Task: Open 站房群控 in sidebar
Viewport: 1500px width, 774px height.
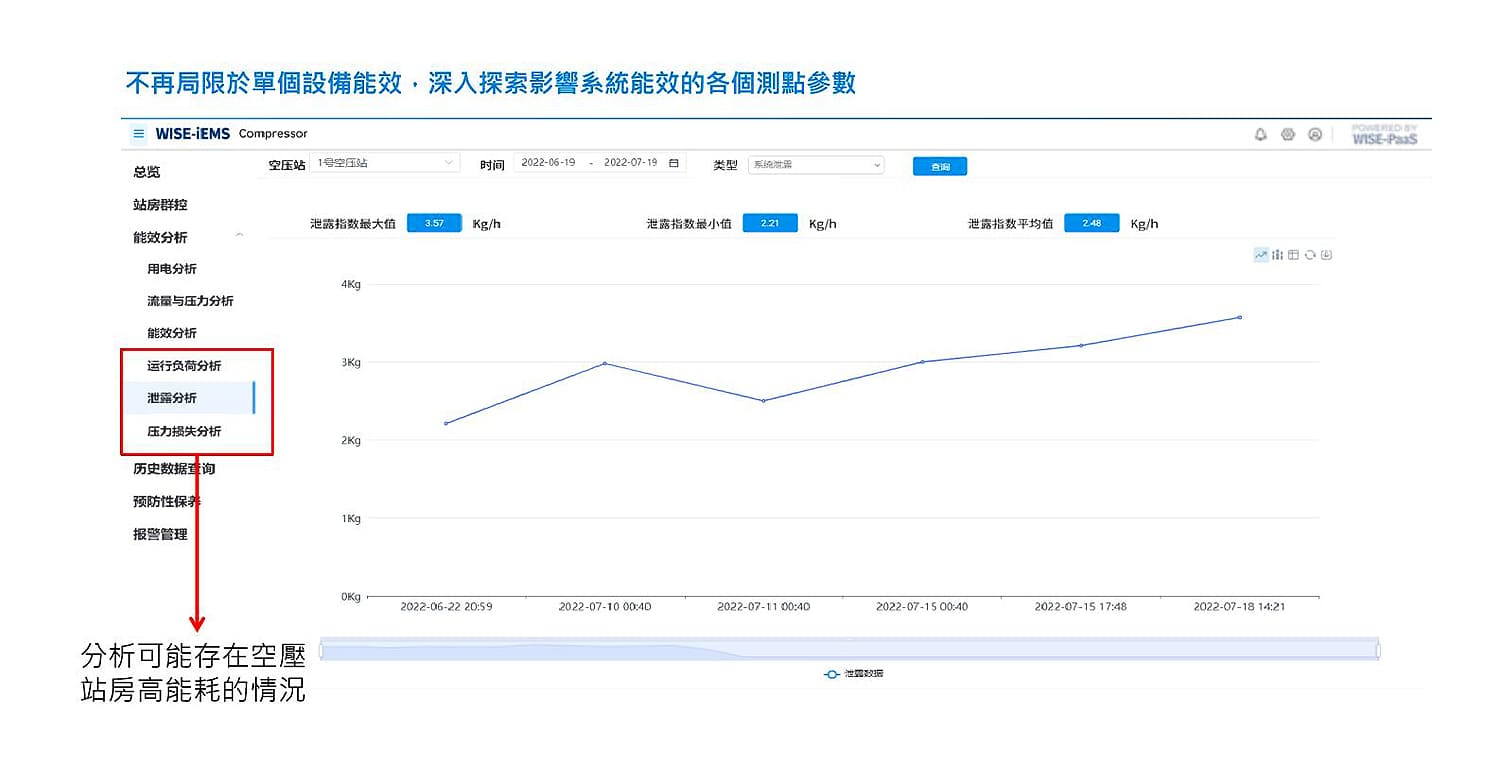Action: point(160,205)
